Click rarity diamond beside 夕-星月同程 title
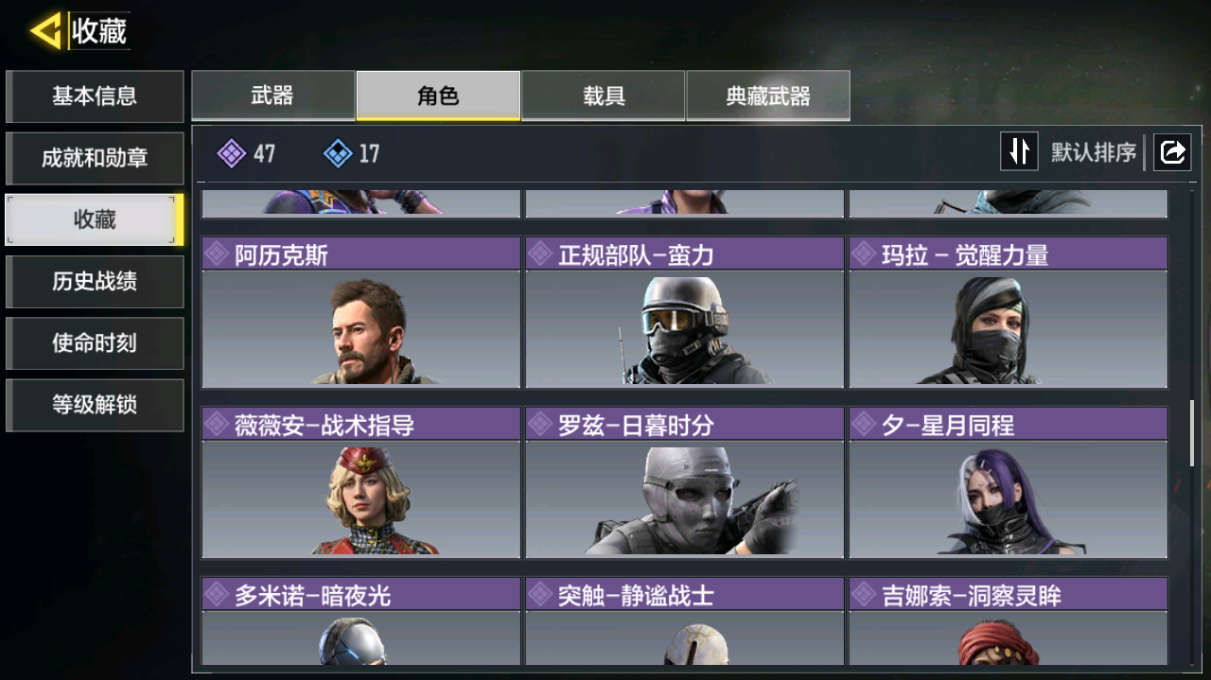Screen dimensions: 1211x680 click(864, 424)
